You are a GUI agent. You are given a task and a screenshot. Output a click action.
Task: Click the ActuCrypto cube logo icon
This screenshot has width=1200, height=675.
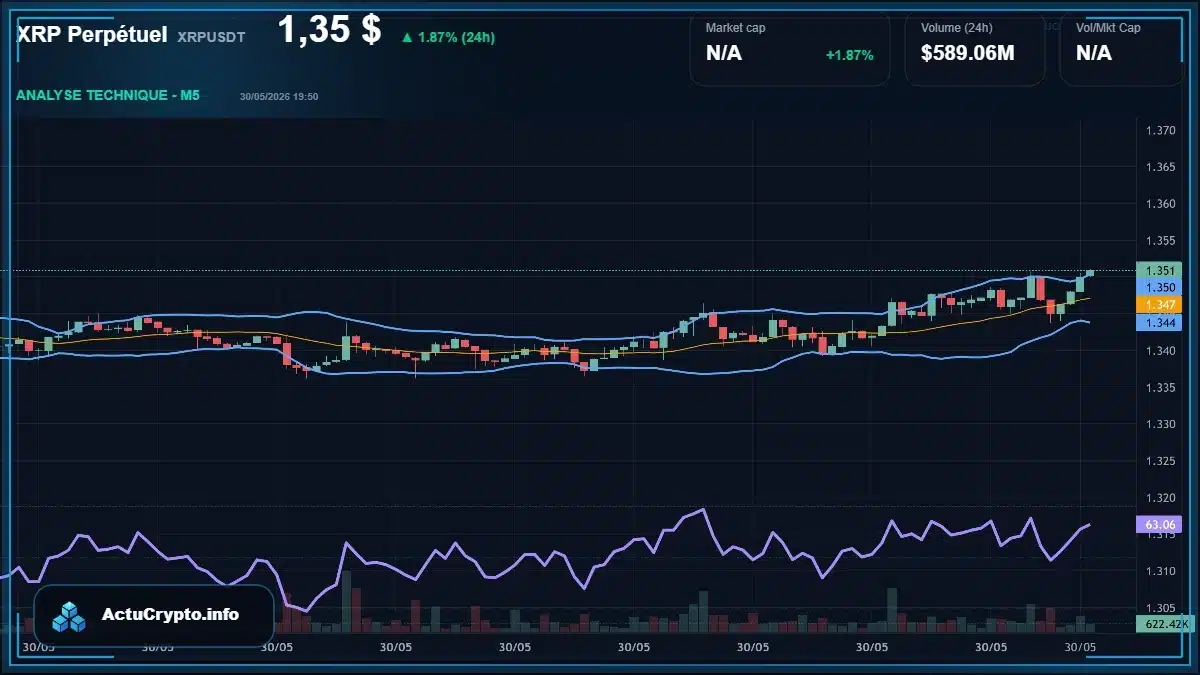pyautogui.click(x=70, y=616)
